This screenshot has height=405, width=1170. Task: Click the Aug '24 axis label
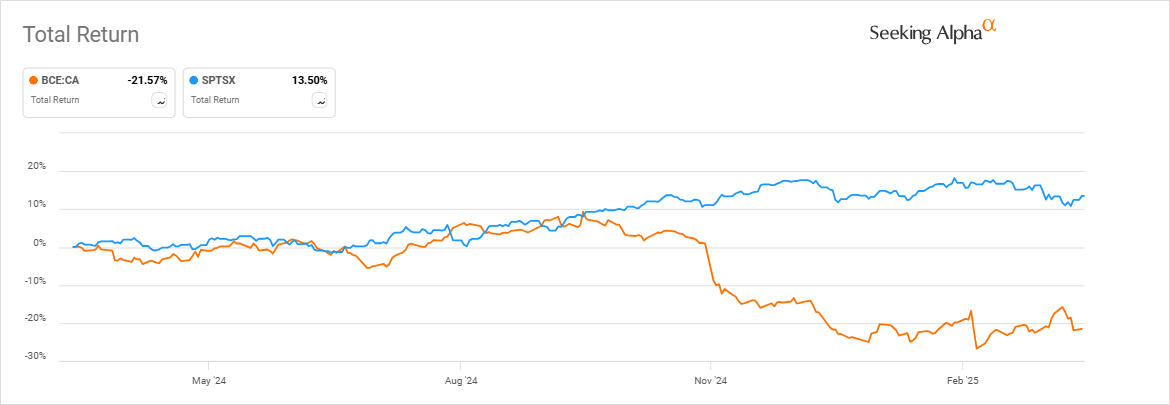tap(459, 381)
